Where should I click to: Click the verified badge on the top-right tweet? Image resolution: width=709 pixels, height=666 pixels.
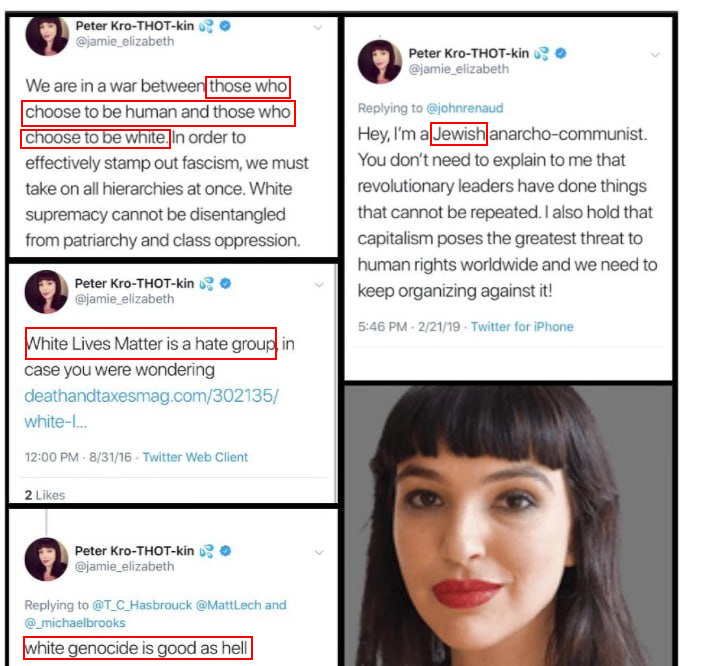pyautogui.click(x=561, y=53)
